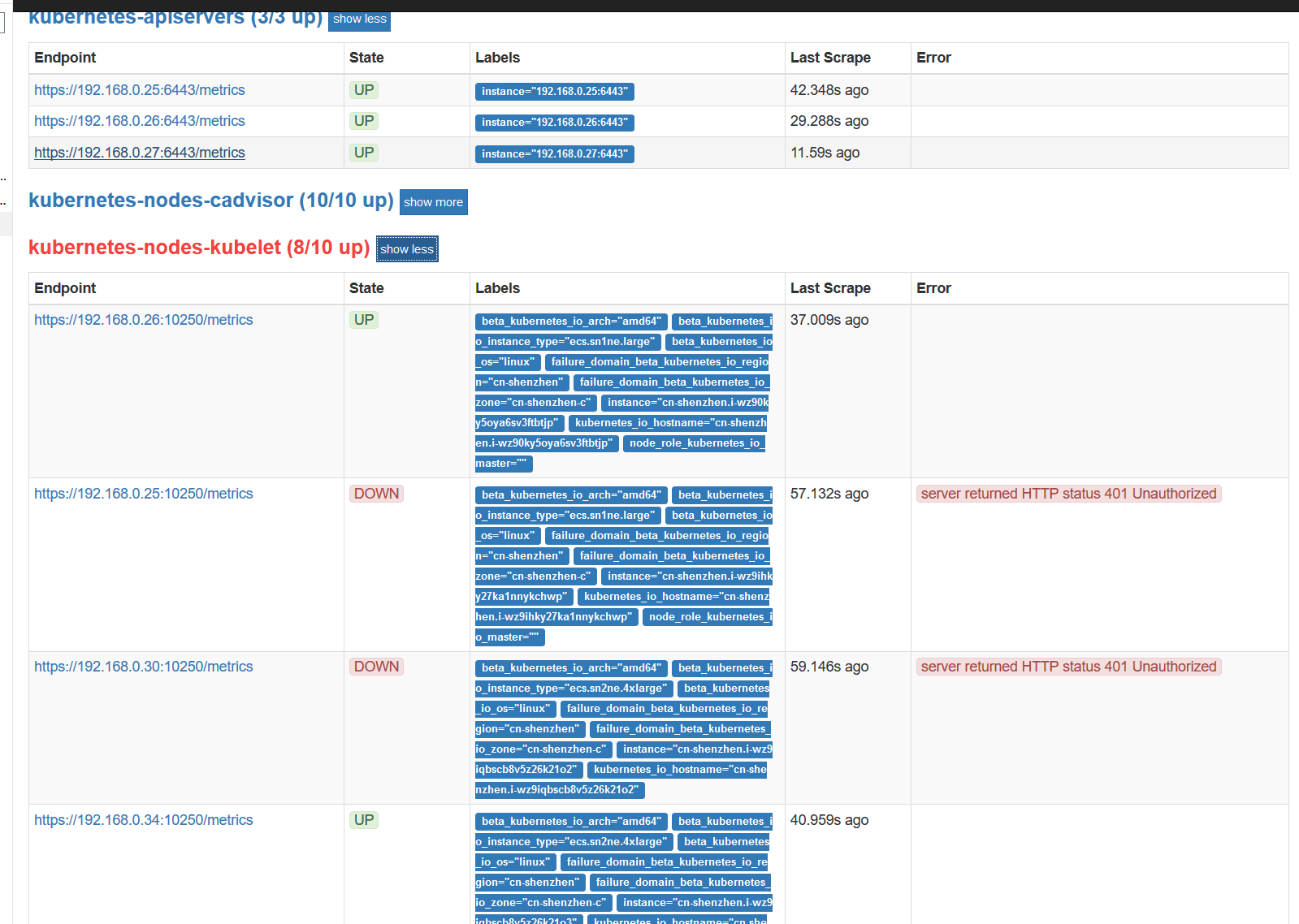Screen dimensions: 1299x924
Task: Open endpoint https://192.168.0.26:10250/metrics
Action: pos(144,320)
